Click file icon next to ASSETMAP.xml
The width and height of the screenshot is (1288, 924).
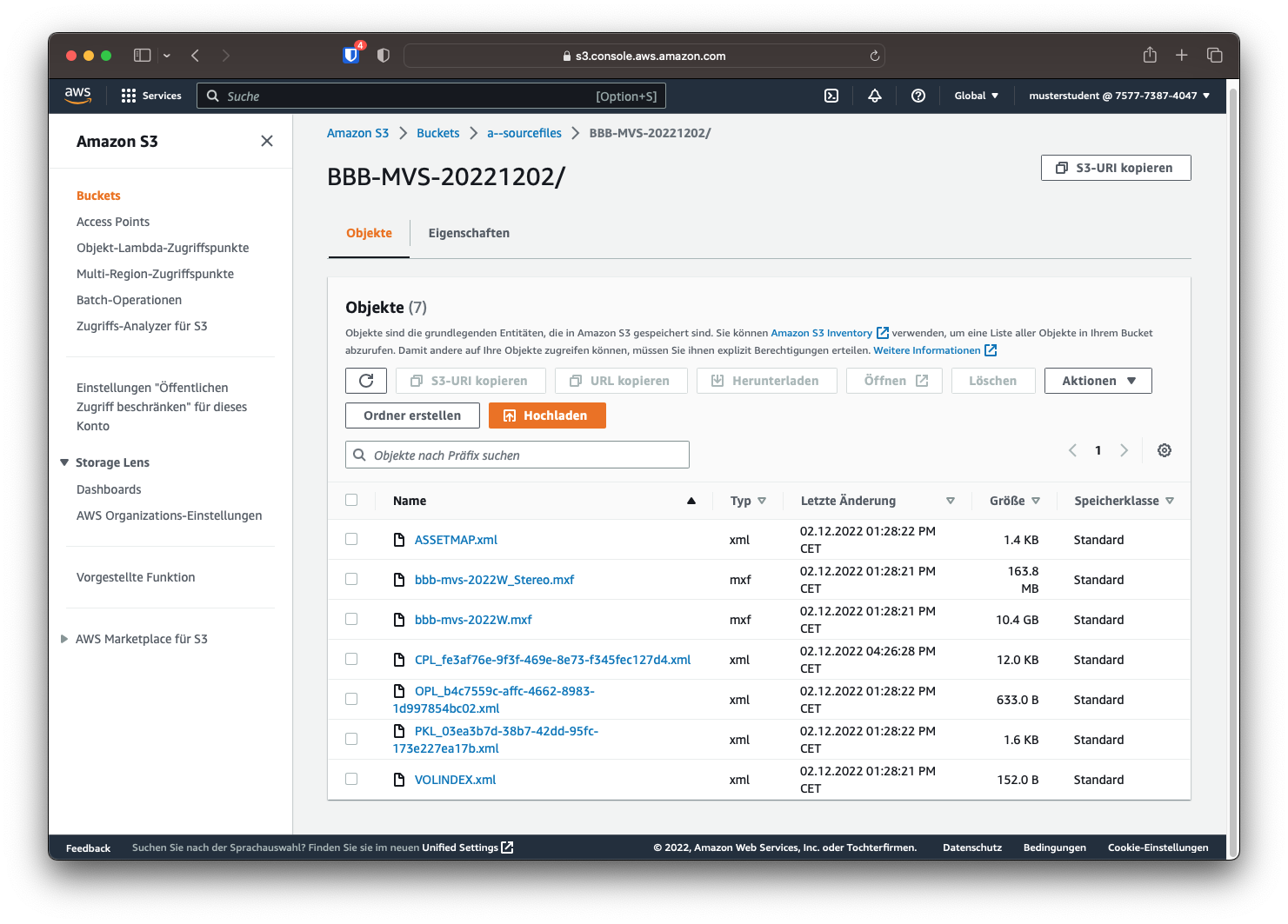tap(399, 540)
